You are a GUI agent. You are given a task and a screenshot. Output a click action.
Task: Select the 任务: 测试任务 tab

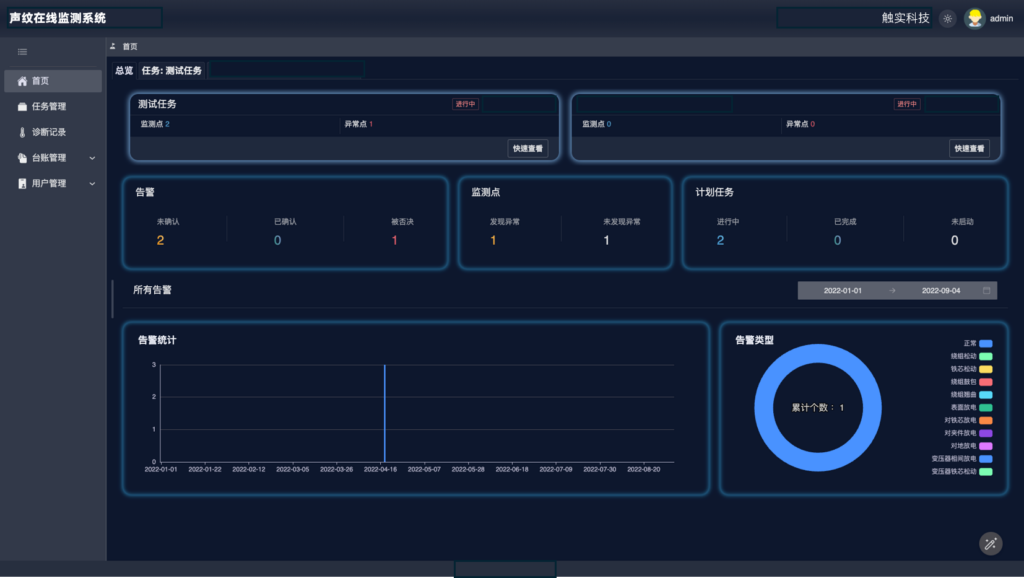tap(172, 71)
